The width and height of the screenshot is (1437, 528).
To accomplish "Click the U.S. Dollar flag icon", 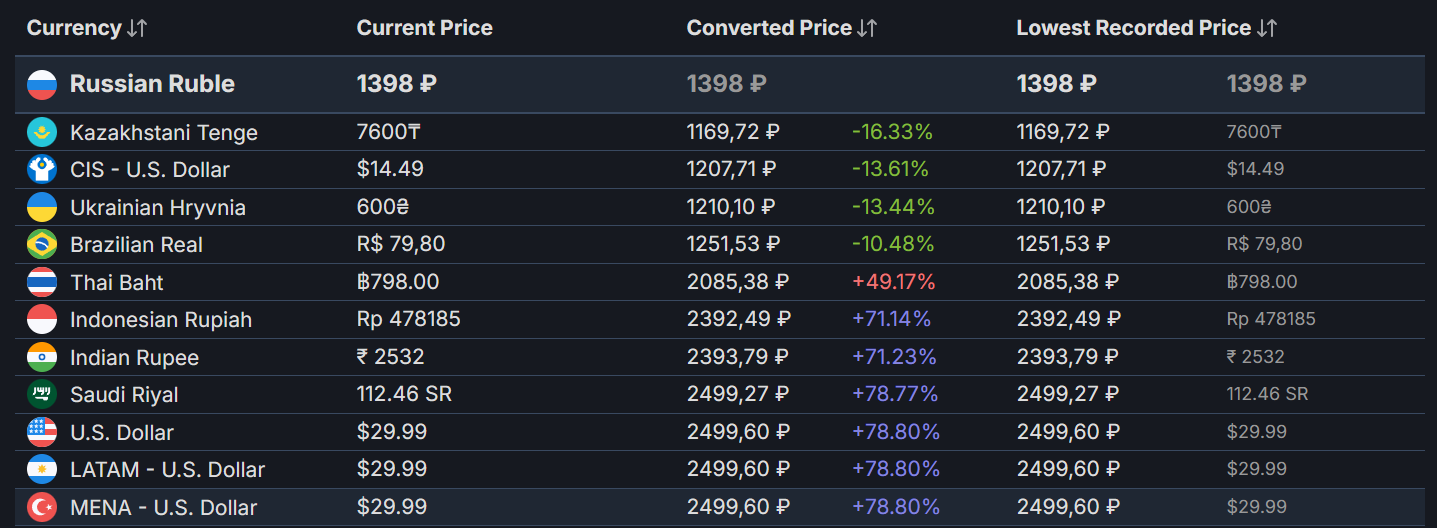I will pos(42,432).
